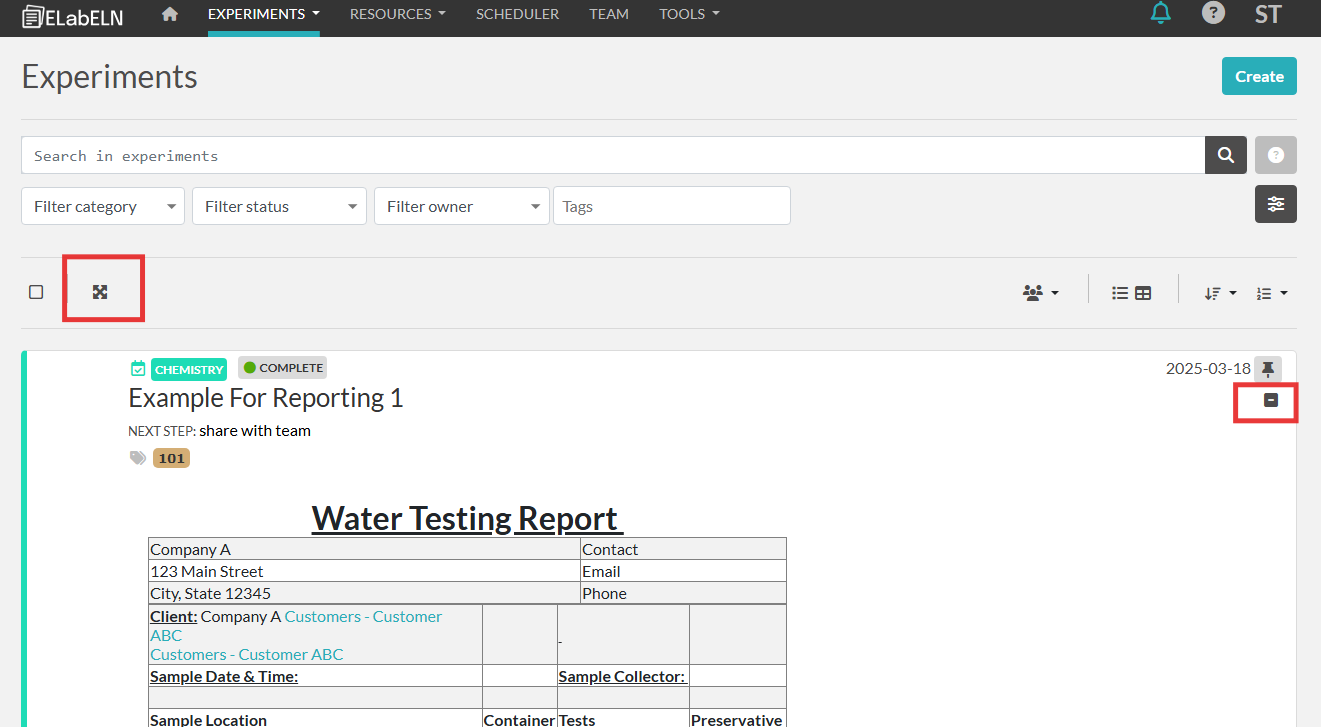Open the Filter owner dropdown
The height and width of the screenshot is (727, 1321).
pyautogui.click(x=461, y=206)
